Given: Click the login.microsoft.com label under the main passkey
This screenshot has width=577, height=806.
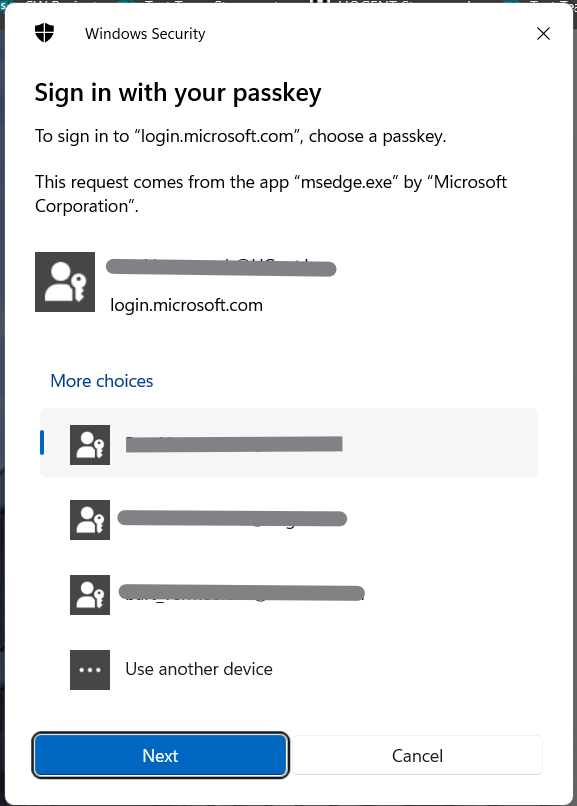Looking at the screenshot, I should (187, 305).
